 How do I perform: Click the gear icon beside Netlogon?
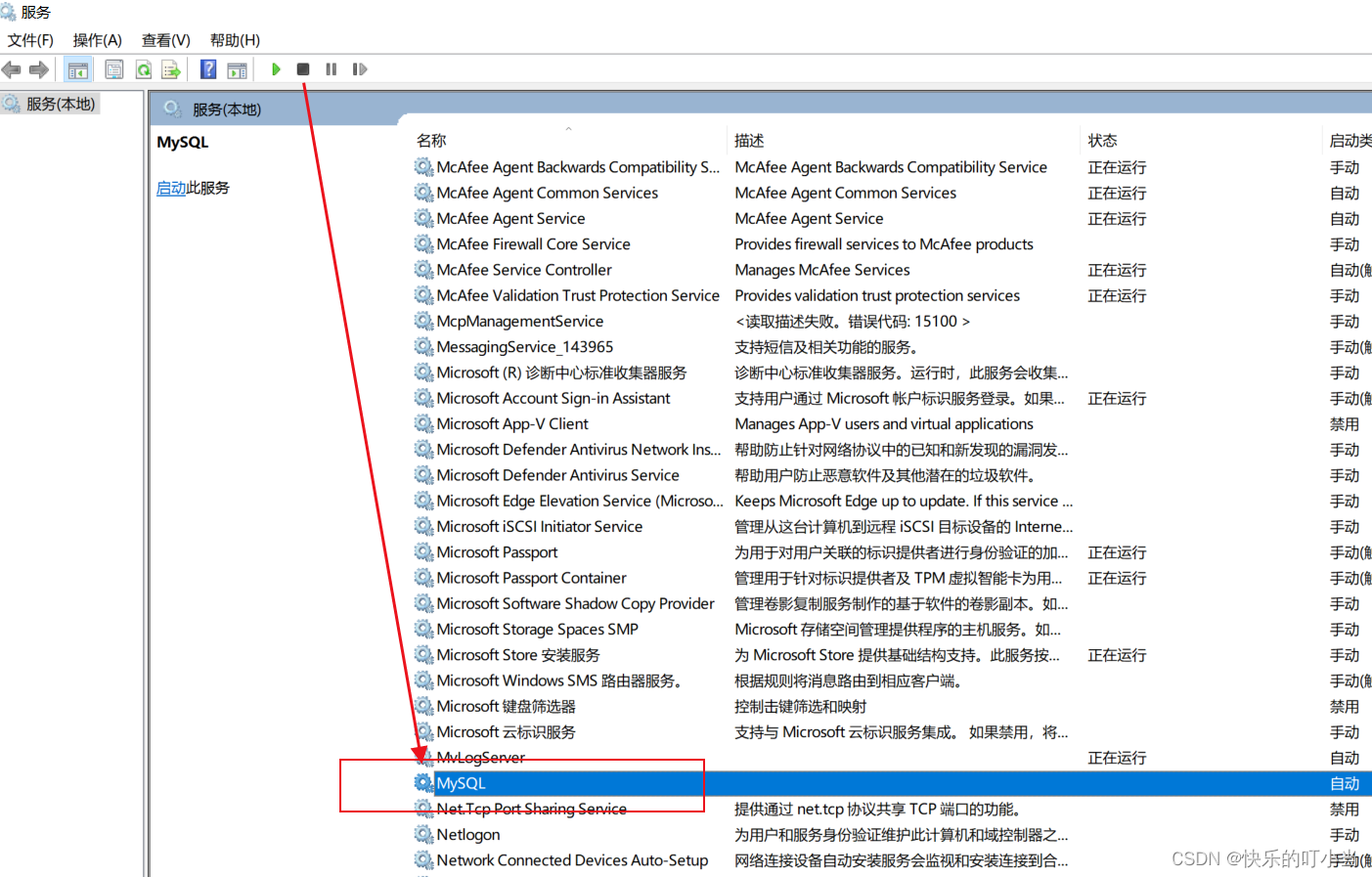tap(423, 835)
